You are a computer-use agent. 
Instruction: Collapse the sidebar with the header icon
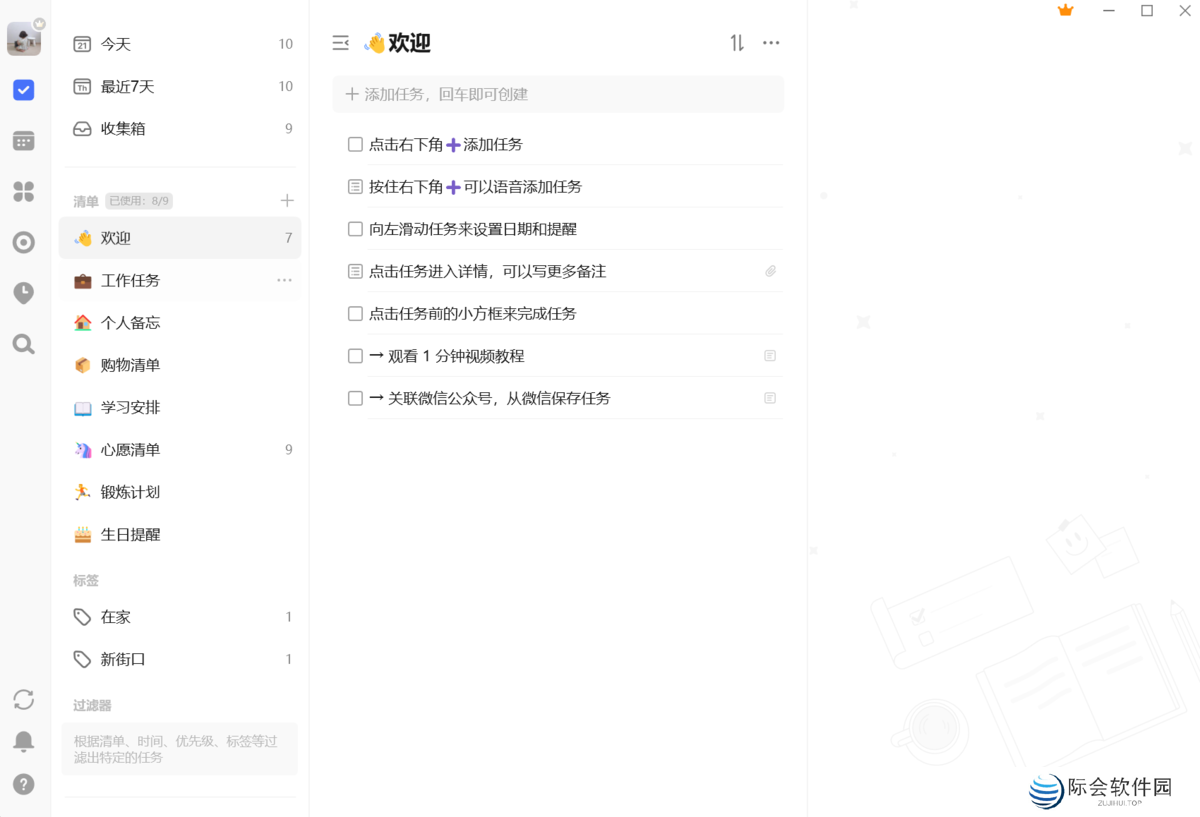pos(340,43)
